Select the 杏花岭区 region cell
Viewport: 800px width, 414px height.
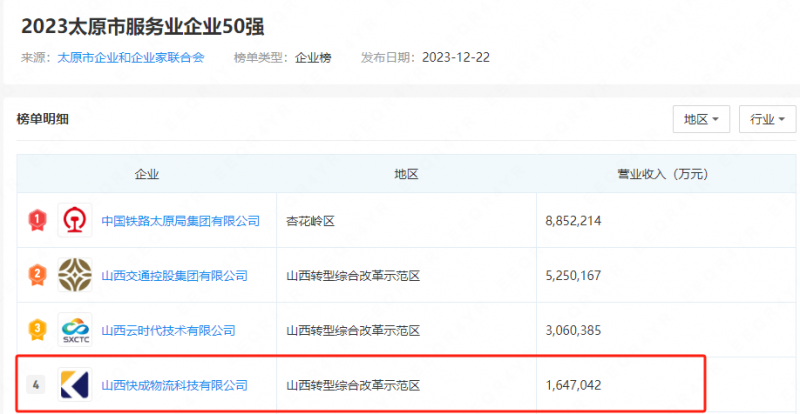pos(310,221)
